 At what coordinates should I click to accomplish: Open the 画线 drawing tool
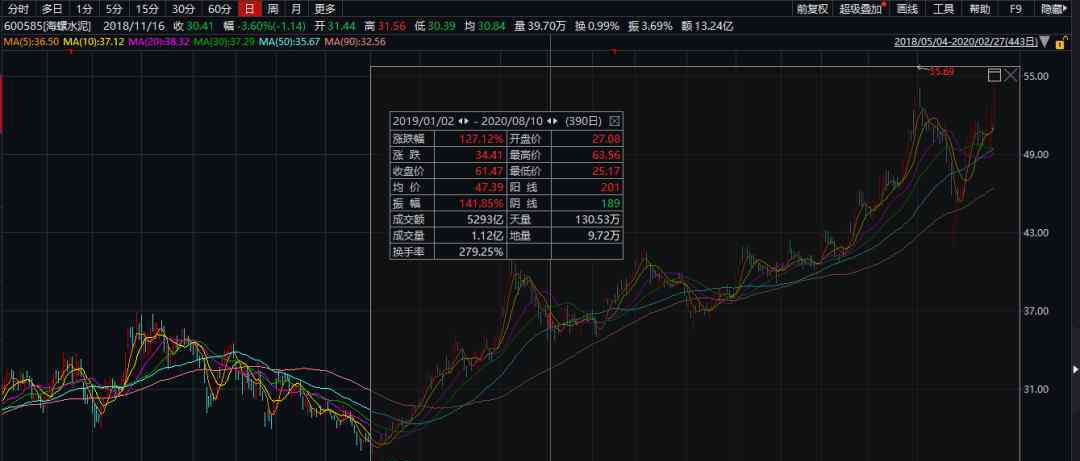[x=908, y=8]
